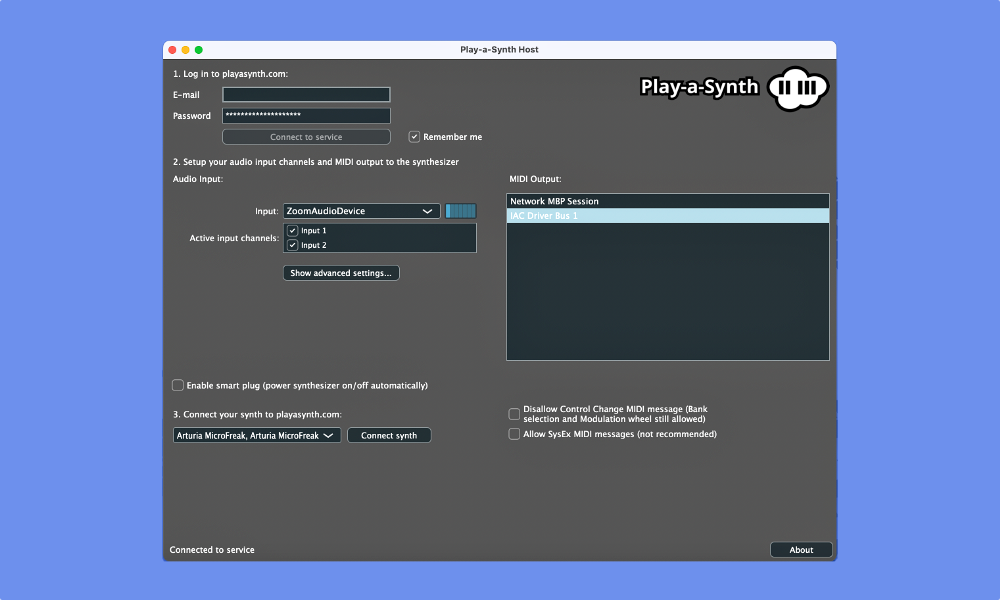Click Show advanced settings button
This screenshot has width=1000, height=600.
(x=341, y=273)
